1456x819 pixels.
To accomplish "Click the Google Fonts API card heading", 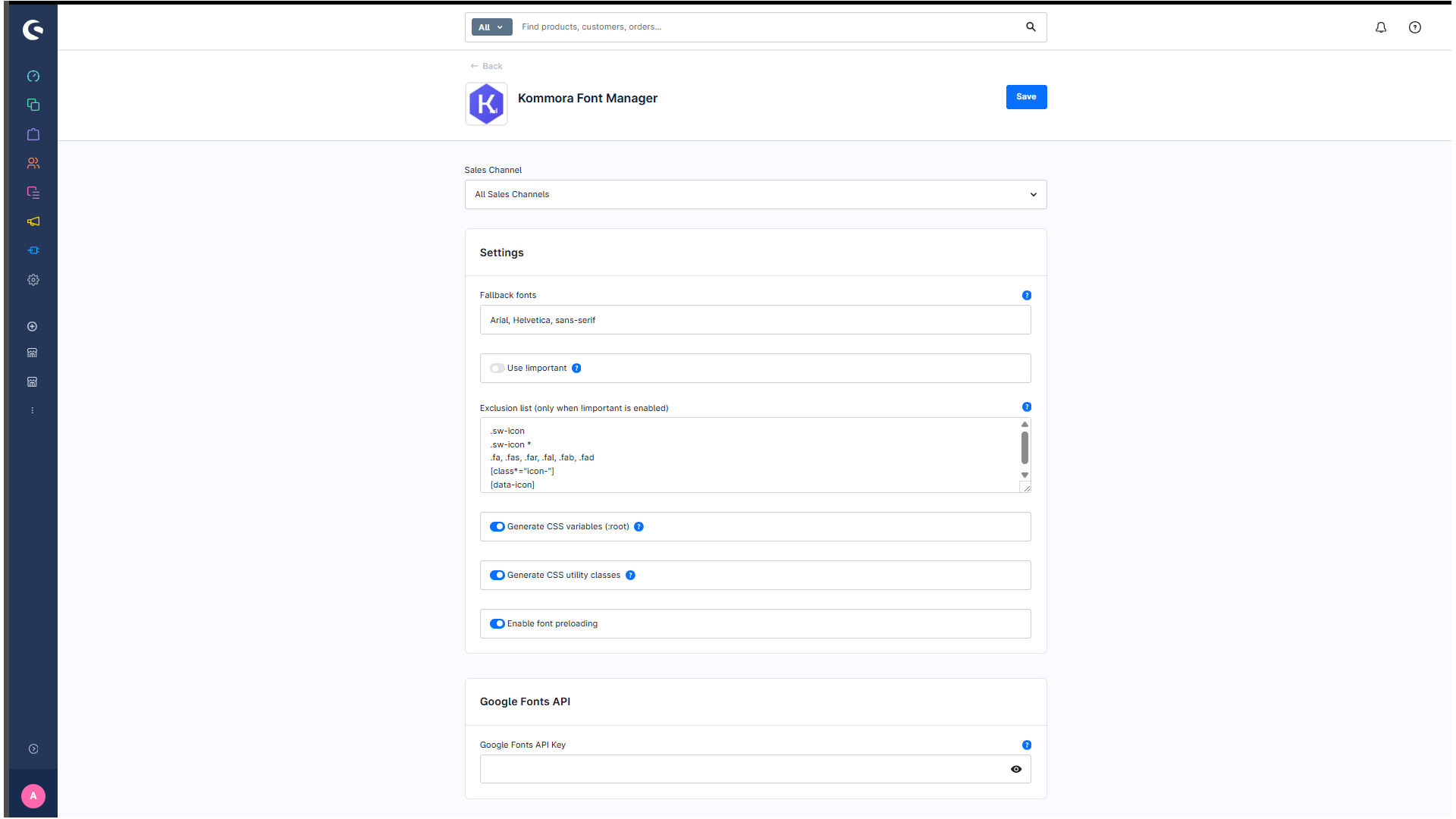I will pos(526,702).
